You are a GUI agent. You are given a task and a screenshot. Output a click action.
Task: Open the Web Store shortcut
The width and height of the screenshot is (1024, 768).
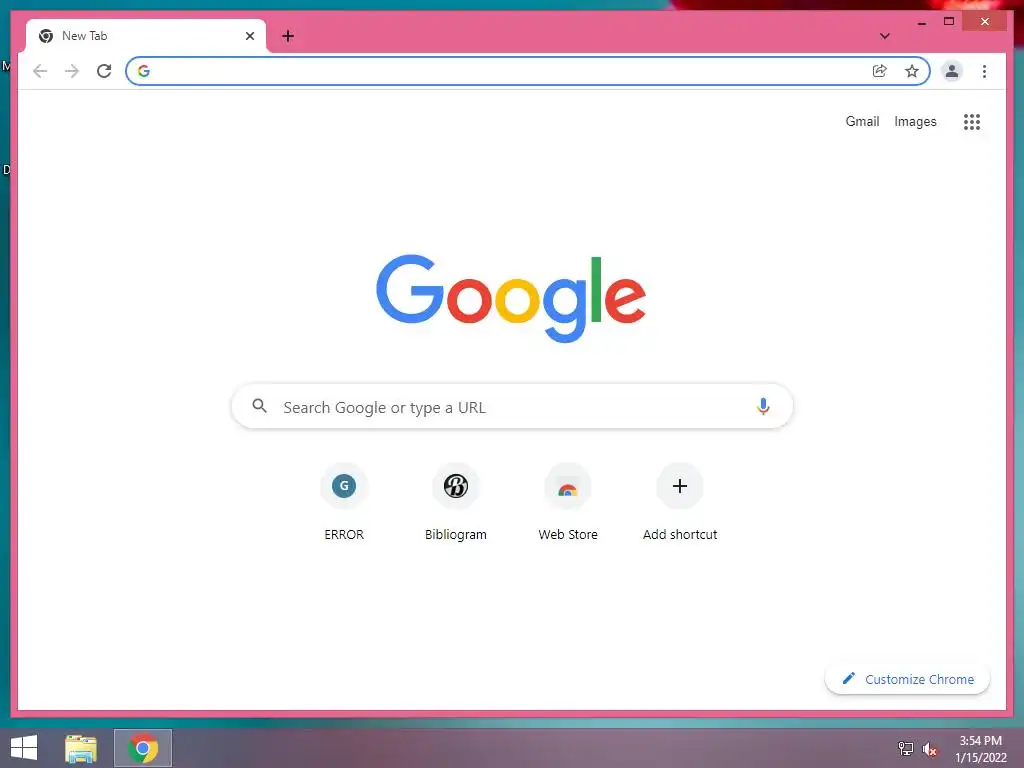(568, 502)
